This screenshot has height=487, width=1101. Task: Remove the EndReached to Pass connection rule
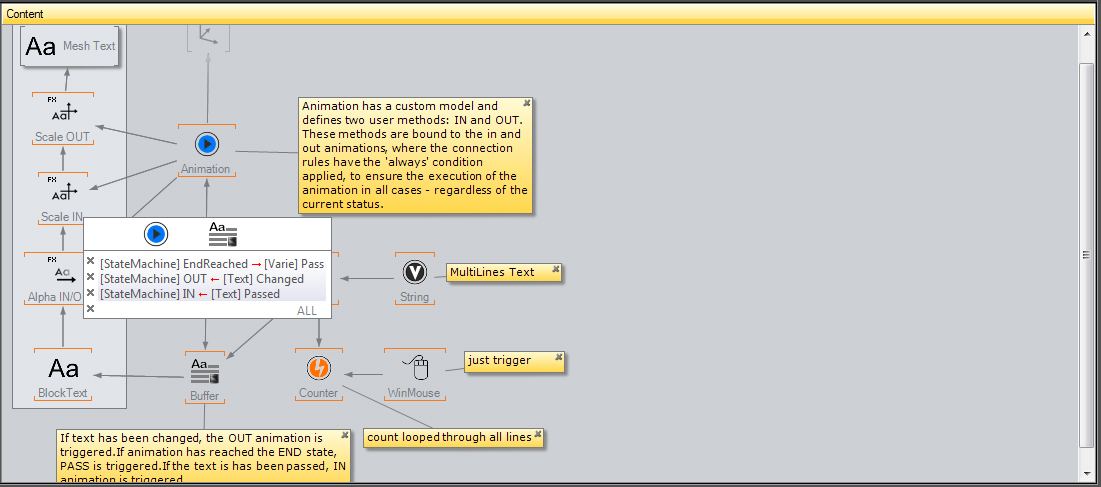[x=91, y=262]
